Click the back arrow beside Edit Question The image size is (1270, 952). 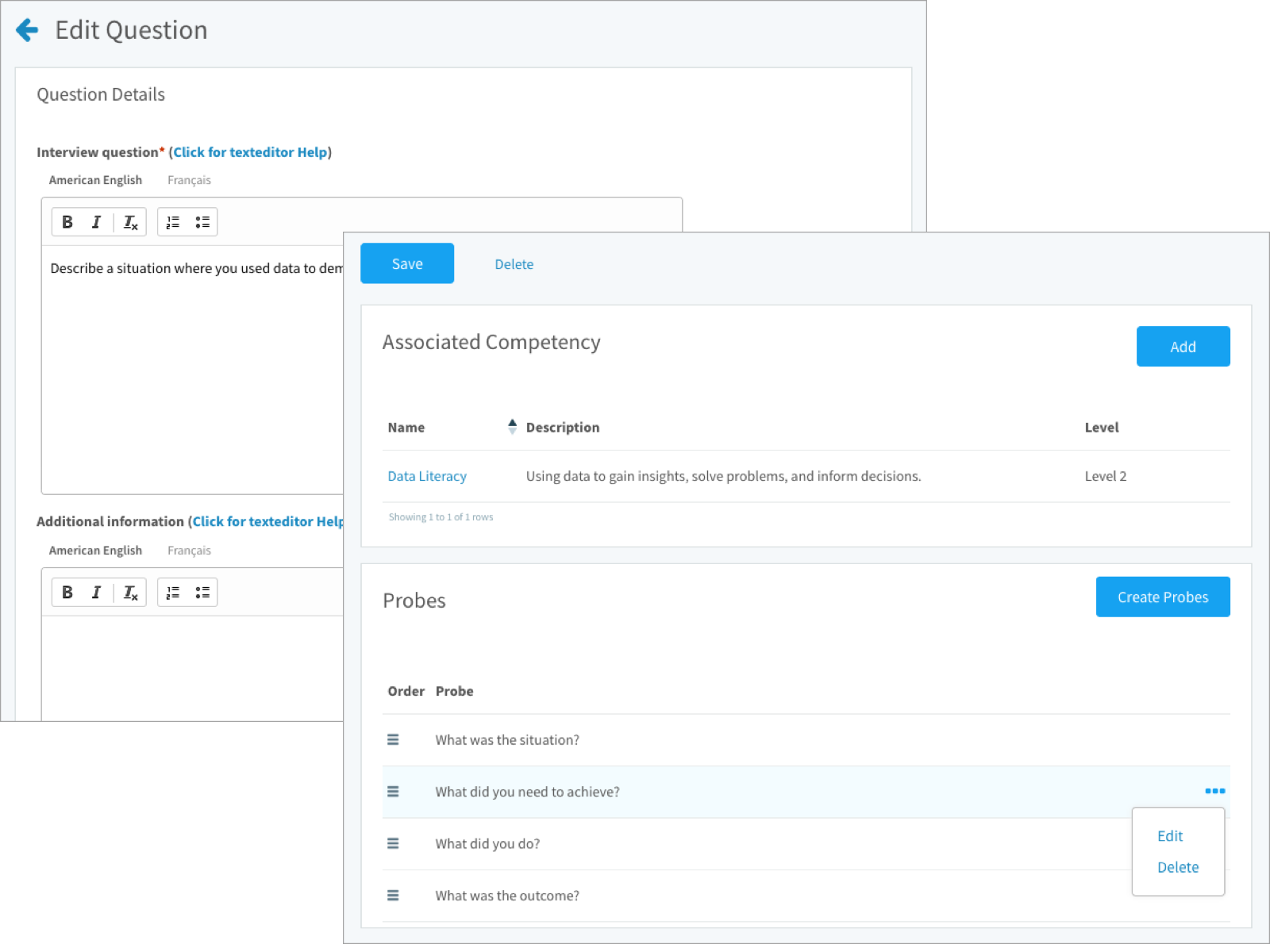pos(27,30)
